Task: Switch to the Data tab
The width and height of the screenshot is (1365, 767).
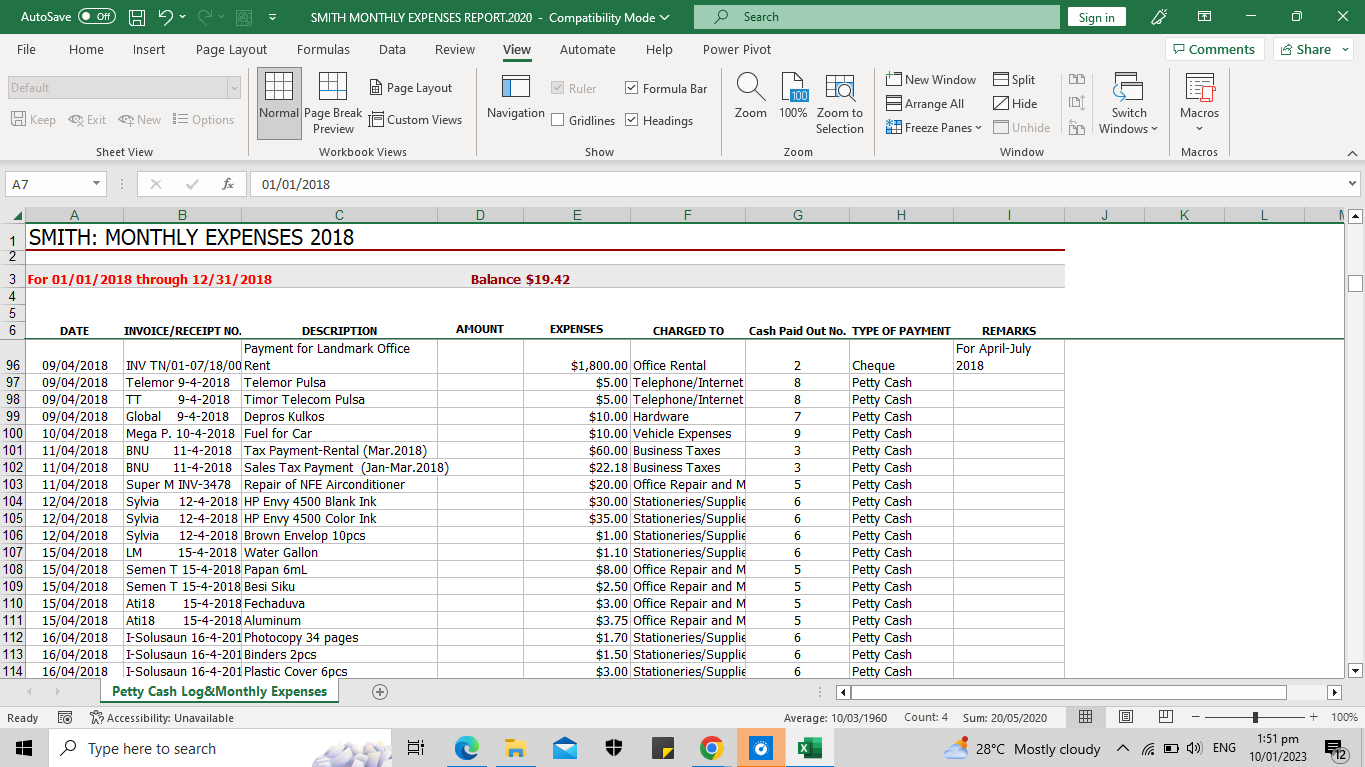Action: 392,49
